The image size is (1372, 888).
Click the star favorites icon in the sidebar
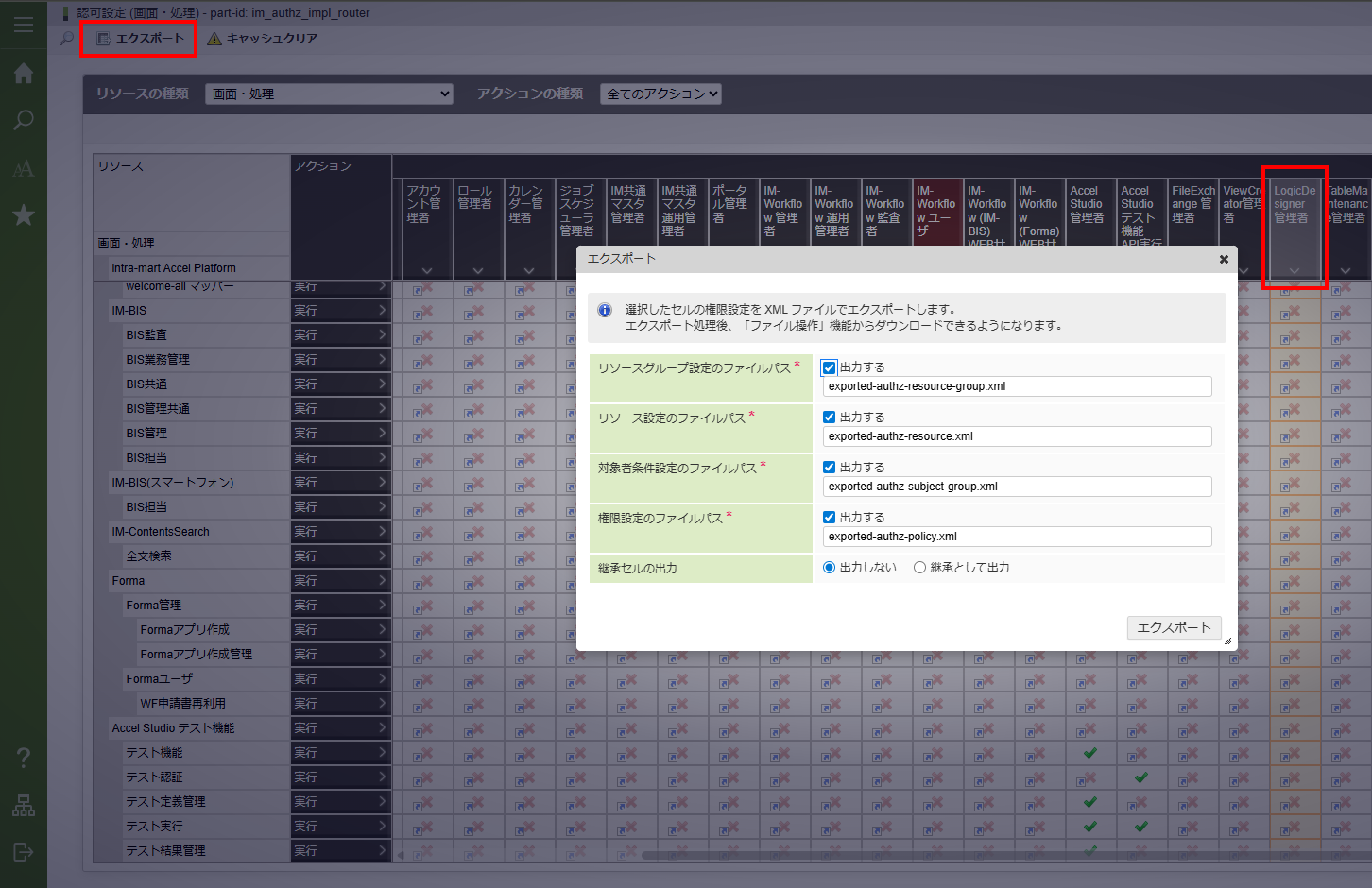pos(24,215)
